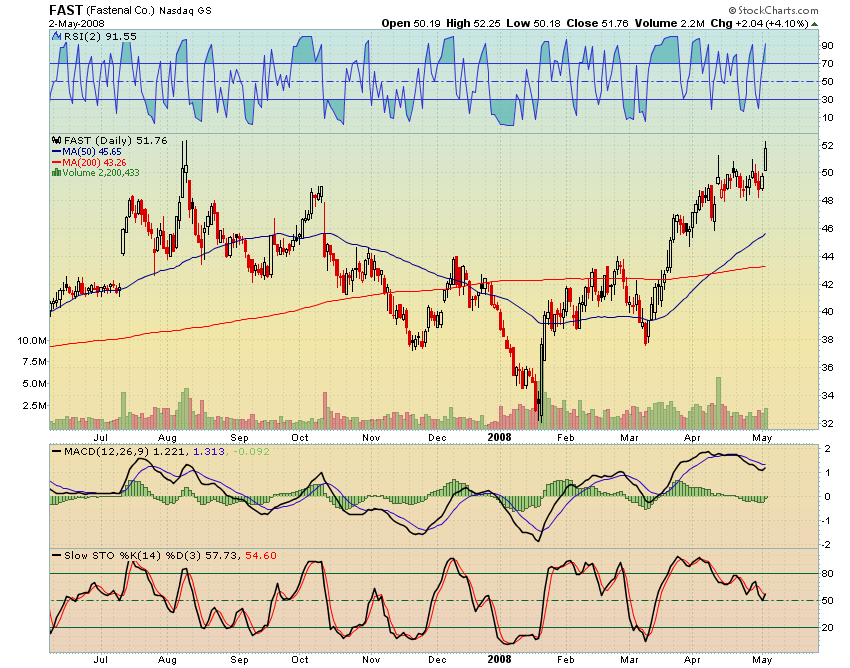The image size is (850, 668).
Task: Click the volume bars icon in price legend
Action: (56, 172)
